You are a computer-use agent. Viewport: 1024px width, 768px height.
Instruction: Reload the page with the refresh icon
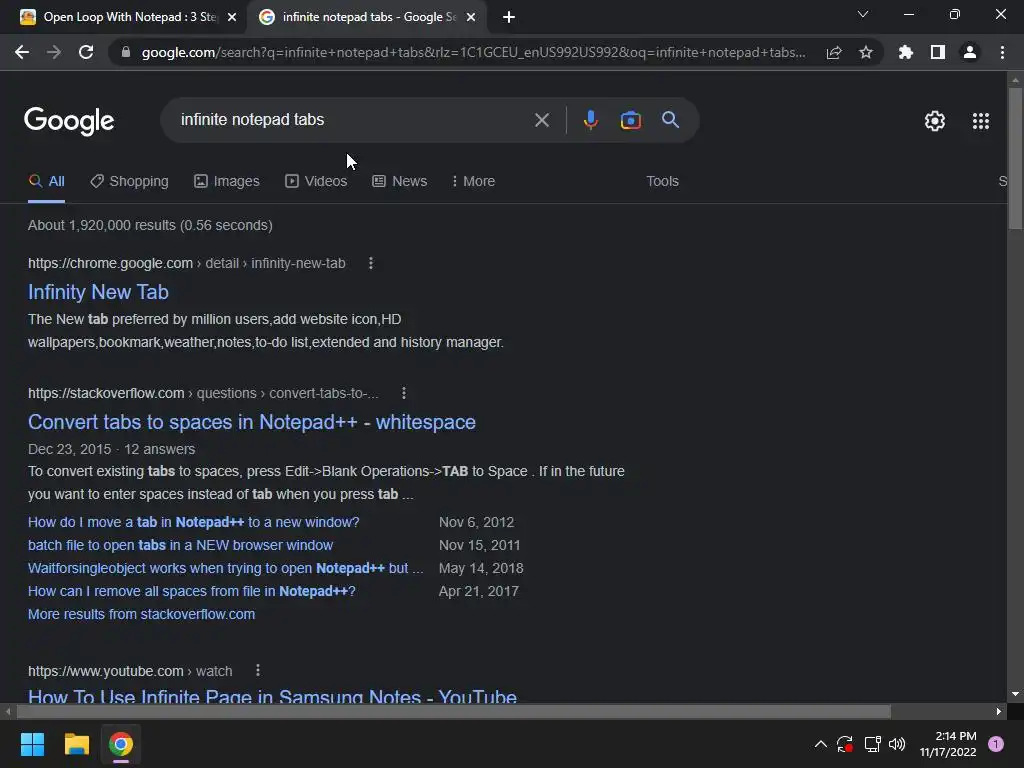(86, 52)
